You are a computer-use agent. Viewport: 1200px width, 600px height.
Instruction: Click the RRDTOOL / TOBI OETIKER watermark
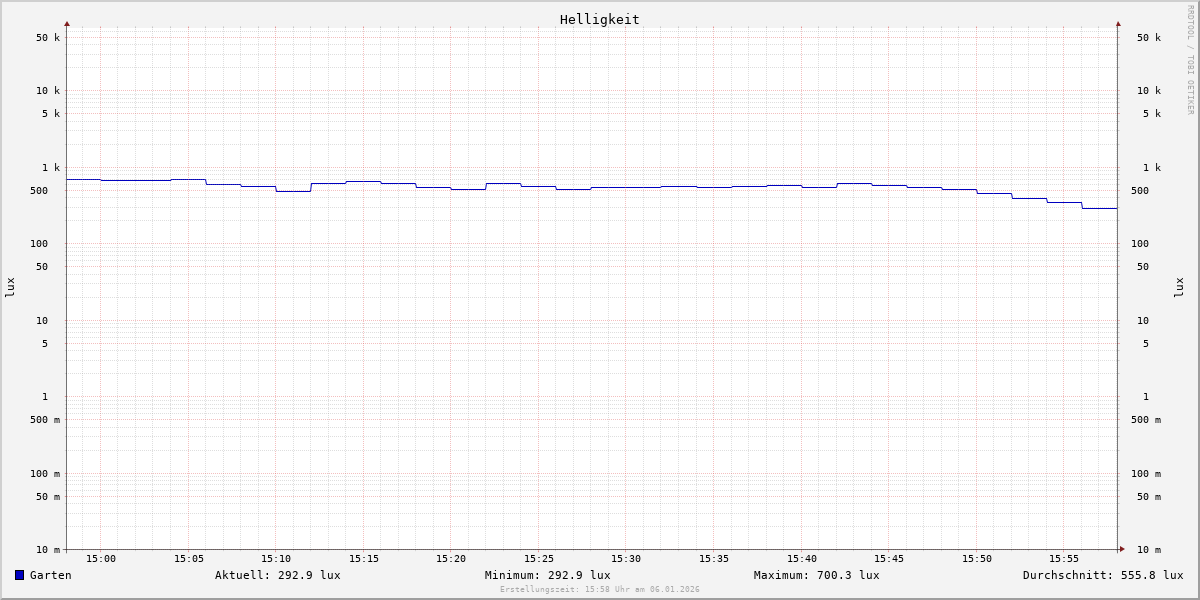[x=1190, y=60]
